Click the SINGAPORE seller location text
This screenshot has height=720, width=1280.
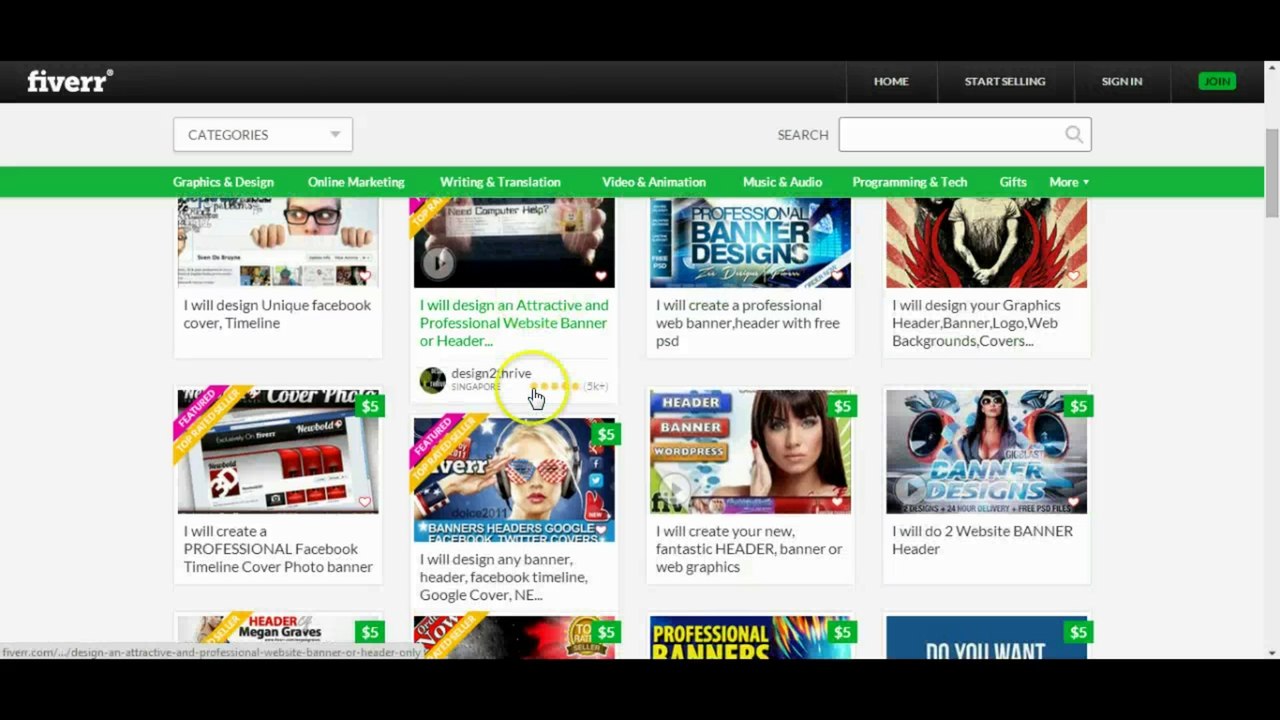476,387
